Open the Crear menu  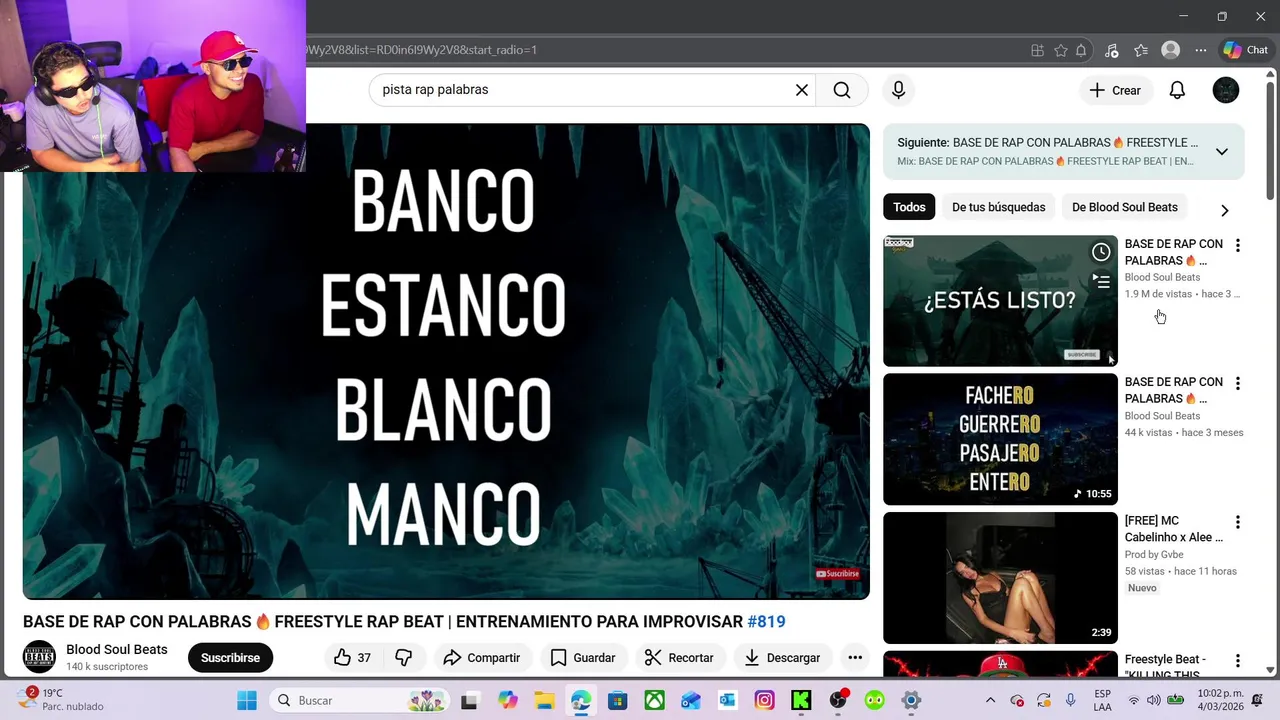click(x=1115, y=90)
